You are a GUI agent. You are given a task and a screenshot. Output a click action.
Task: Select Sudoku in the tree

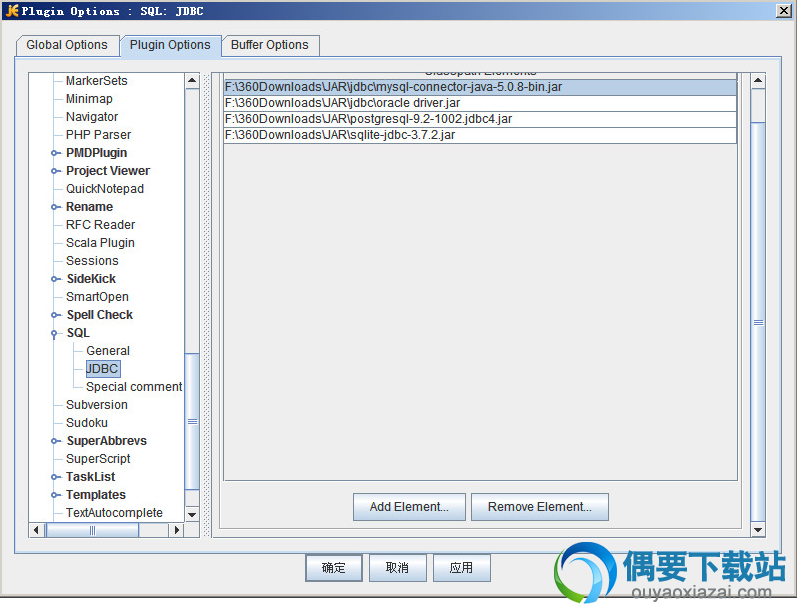[x=86, y=423]
